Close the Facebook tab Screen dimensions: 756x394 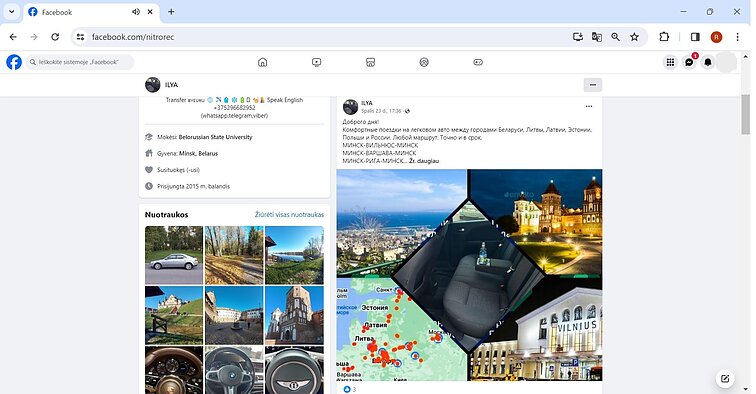tap(150, 12)
